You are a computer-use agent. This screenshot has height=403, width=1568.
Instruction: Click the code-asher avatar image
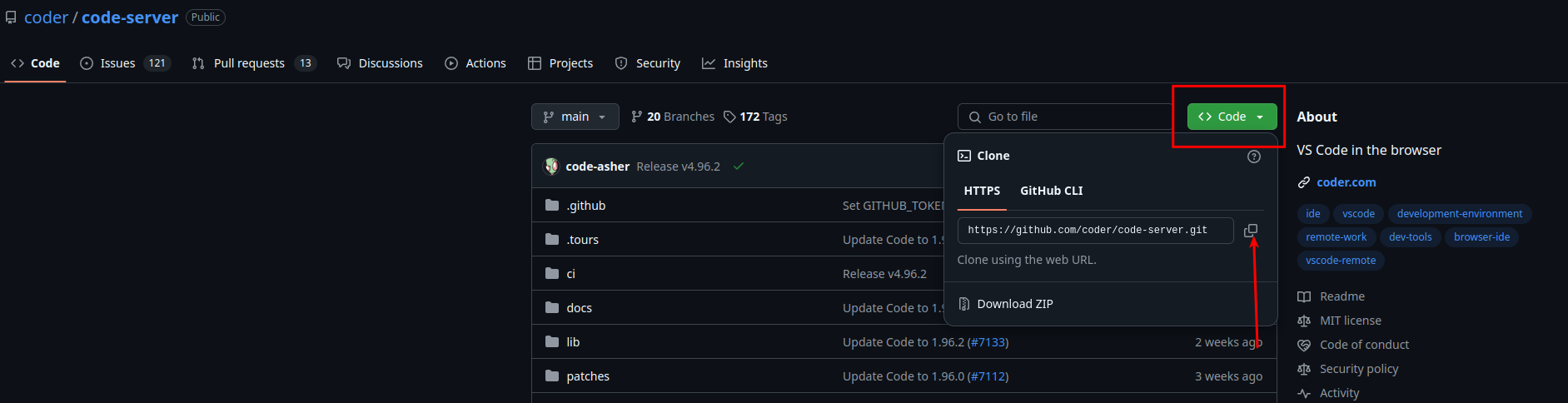click(x=551, y=167)
